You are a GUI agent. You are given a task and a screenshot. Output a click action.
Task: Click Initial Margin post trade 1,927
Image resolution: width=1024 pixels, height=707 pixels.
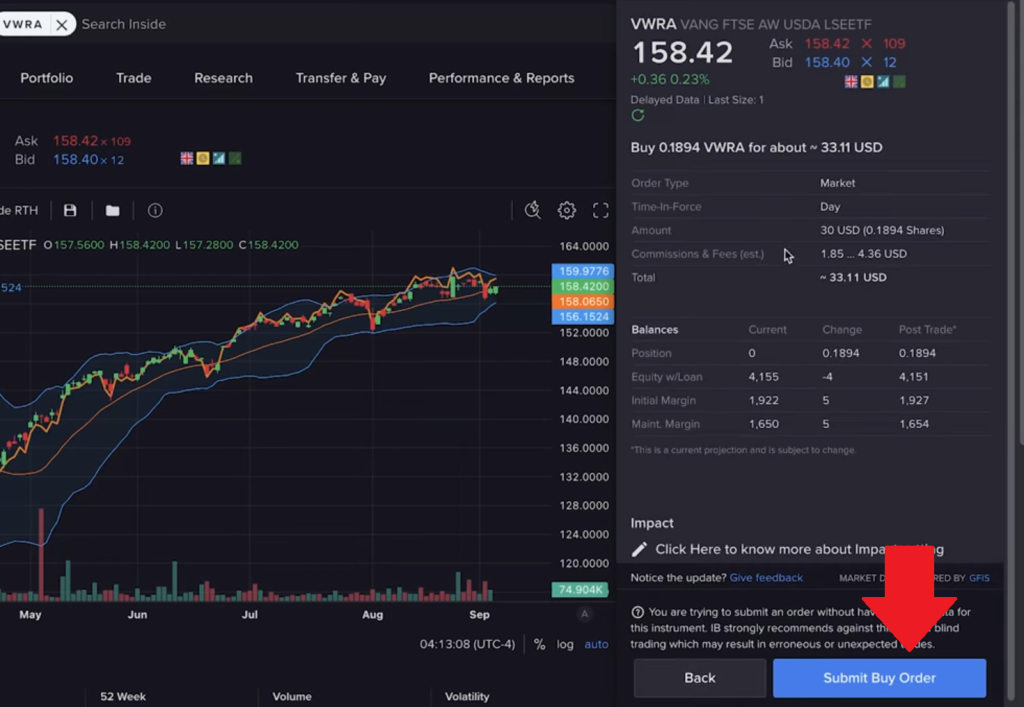click(x=914, y=400)
